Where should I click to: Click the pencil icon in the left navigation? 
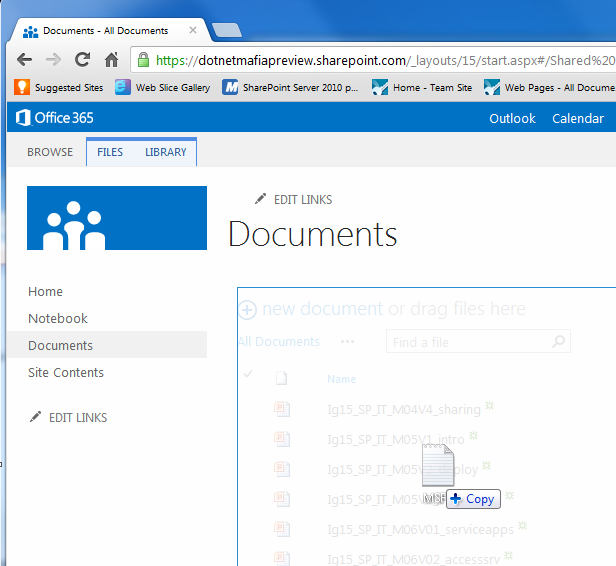click(x=35, y=417)
